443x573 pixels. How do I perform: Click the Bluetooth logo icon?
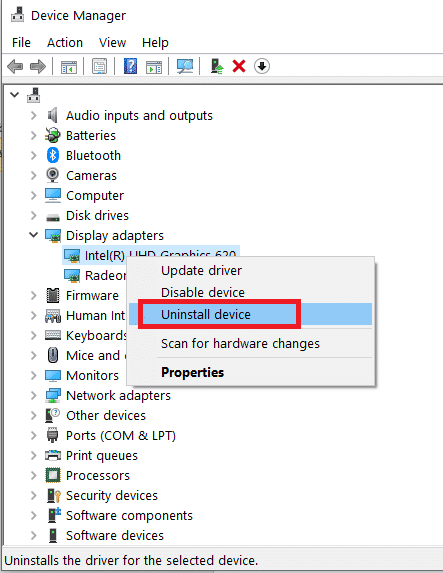click(x=53, y=155)
